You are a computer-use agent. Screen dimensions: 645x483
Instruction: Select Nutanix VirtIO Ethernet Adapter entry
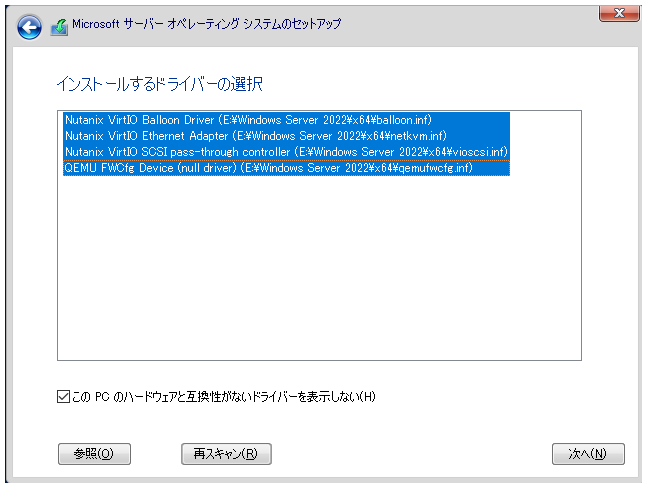[286, 136]
